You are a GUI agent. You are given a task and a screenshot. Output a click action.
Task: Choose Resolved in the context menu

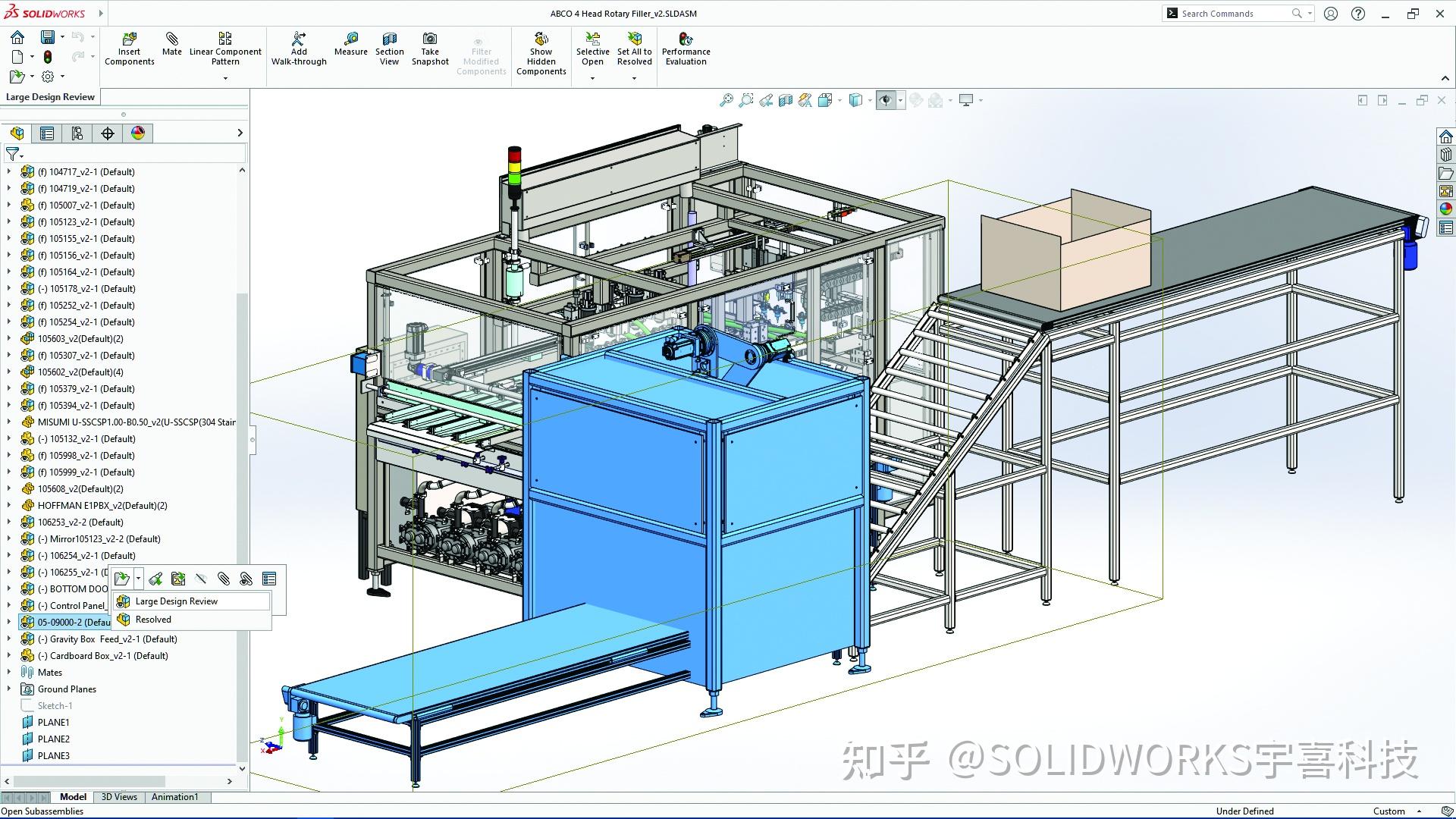coord(152,619)
